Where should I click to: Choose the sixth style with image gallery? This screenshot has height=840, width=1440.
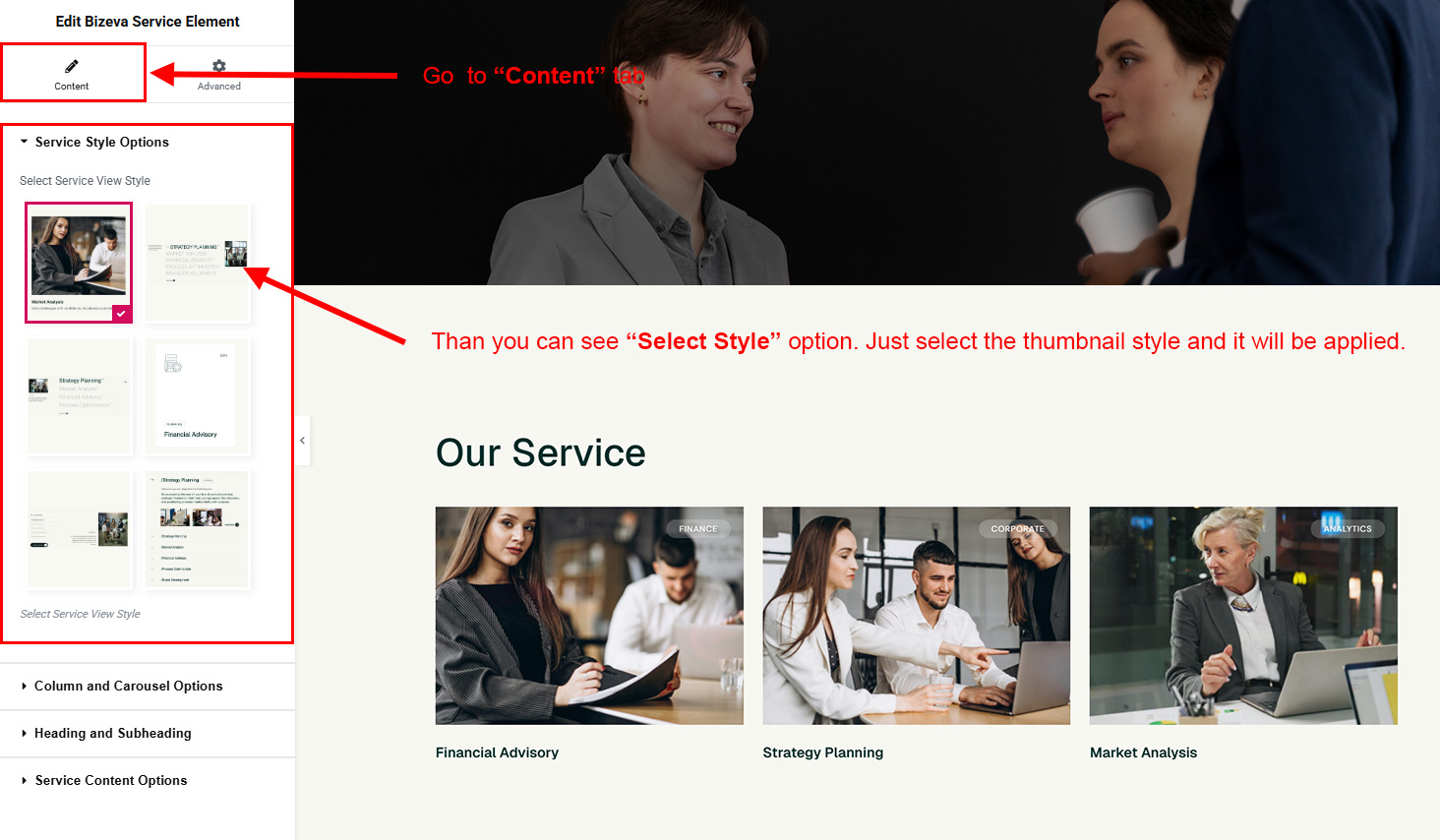pyautogui.click(x=198, y=529)
